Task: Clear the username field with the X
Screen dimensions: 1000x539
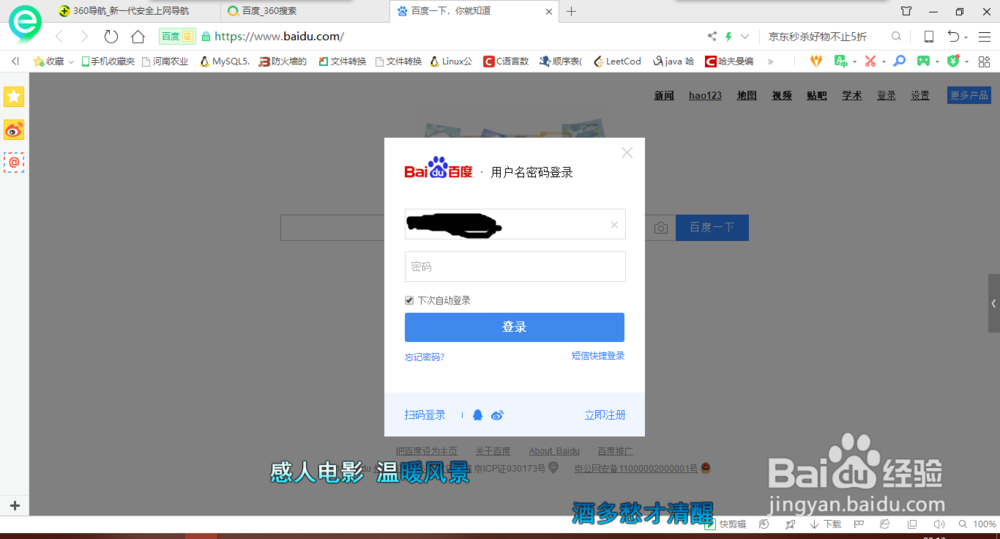Action: pos(614,225)
